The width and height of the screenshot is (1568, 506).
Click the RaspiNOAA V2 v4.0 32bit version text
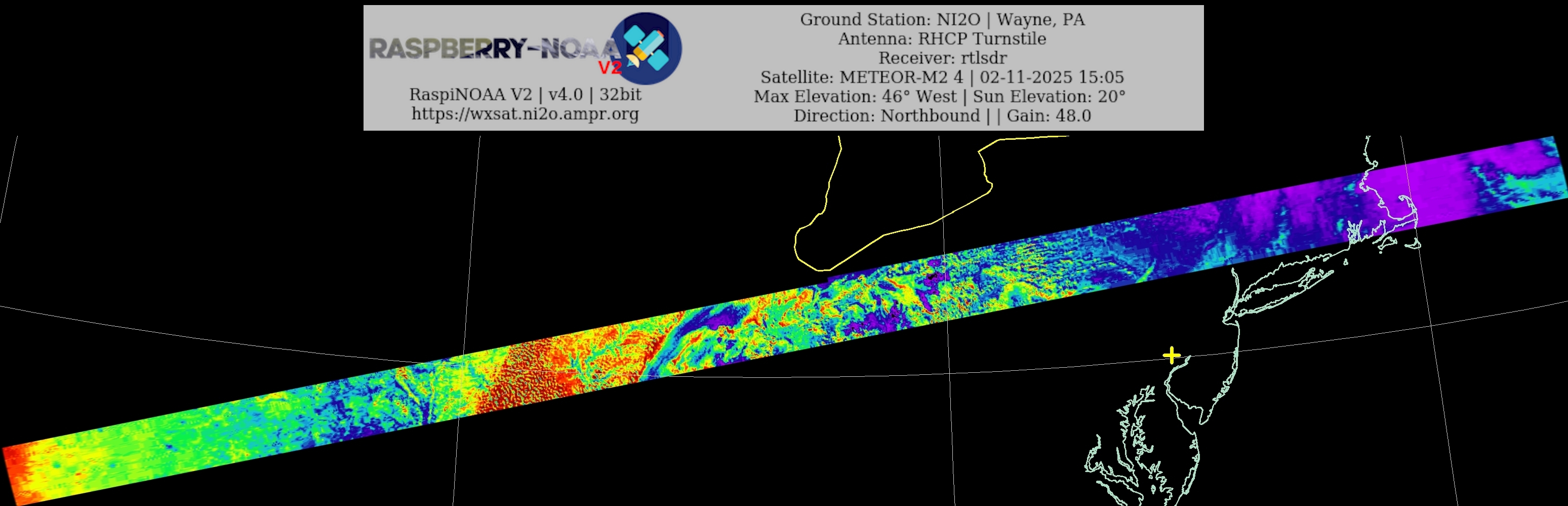click(525, 95)
